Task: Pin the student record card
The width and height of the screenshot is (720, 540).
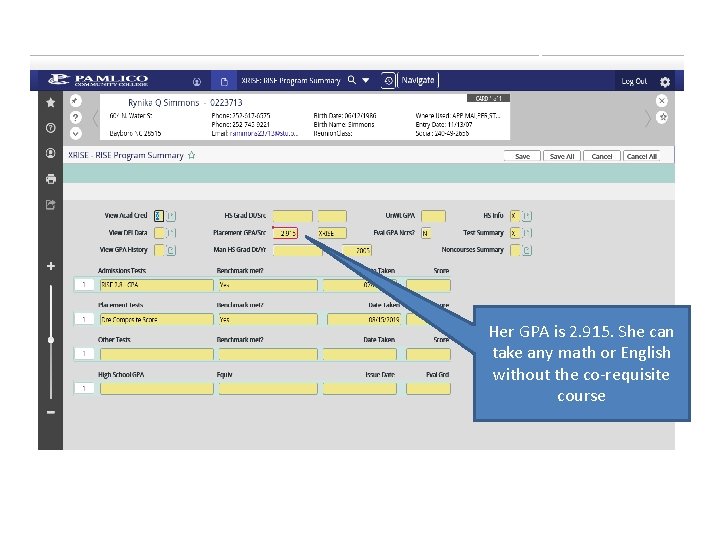Action: click(x=75, y=101)
